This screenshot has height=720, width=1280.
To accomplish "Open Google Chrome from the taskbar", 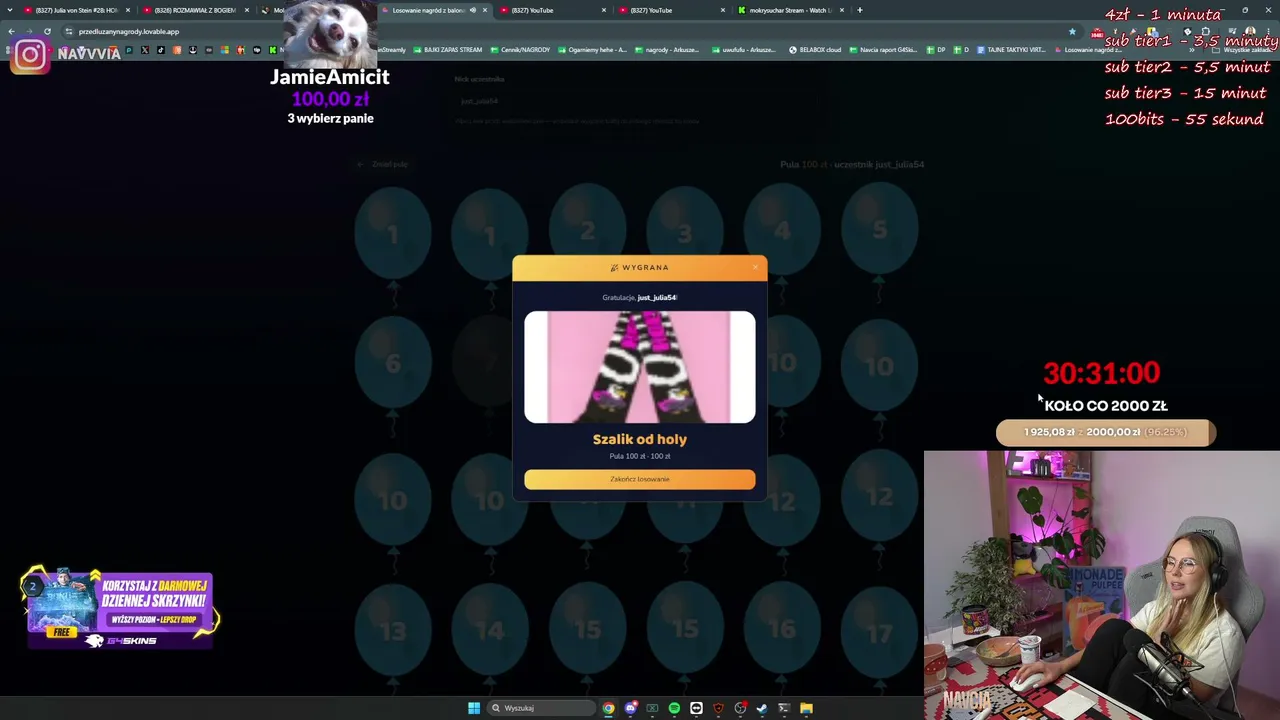I will coord(608,708).
